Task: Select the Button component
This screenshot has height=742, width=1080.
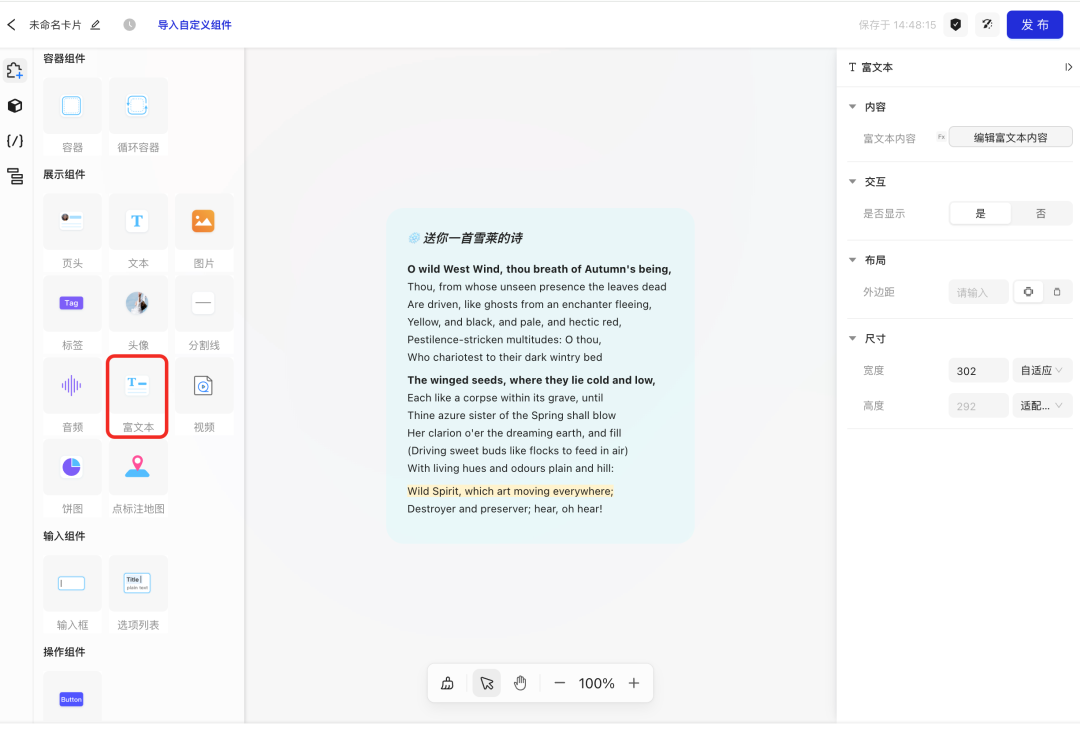Action: click(72, 697)
